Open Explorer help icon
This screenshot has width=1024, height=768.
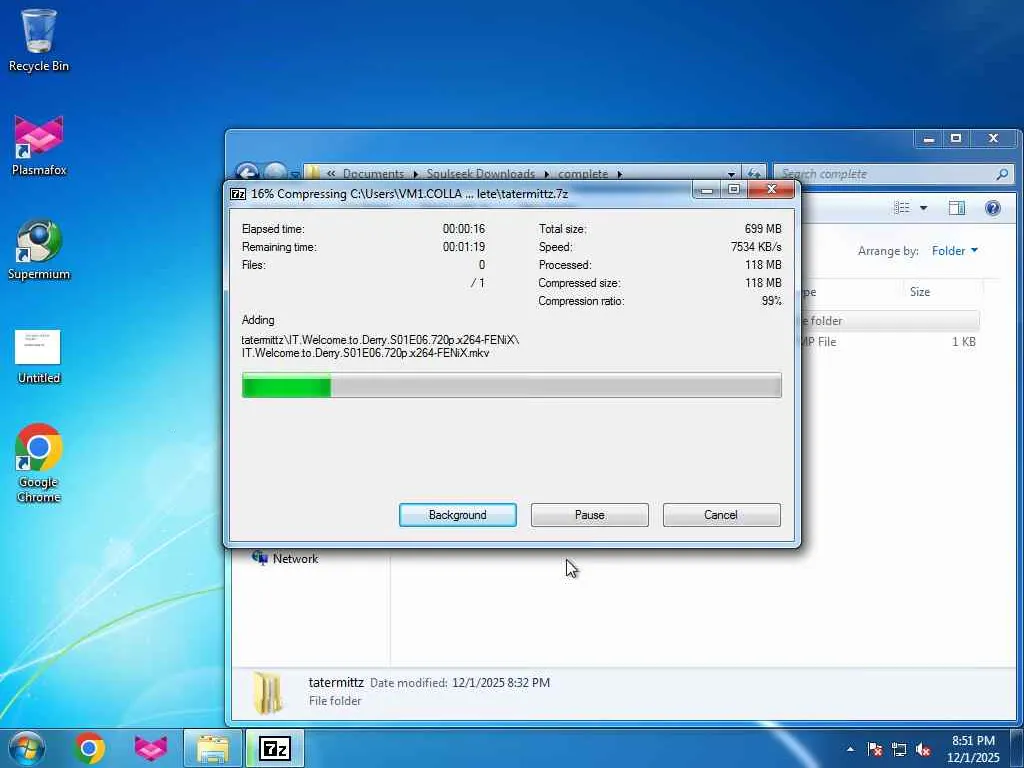993,208
